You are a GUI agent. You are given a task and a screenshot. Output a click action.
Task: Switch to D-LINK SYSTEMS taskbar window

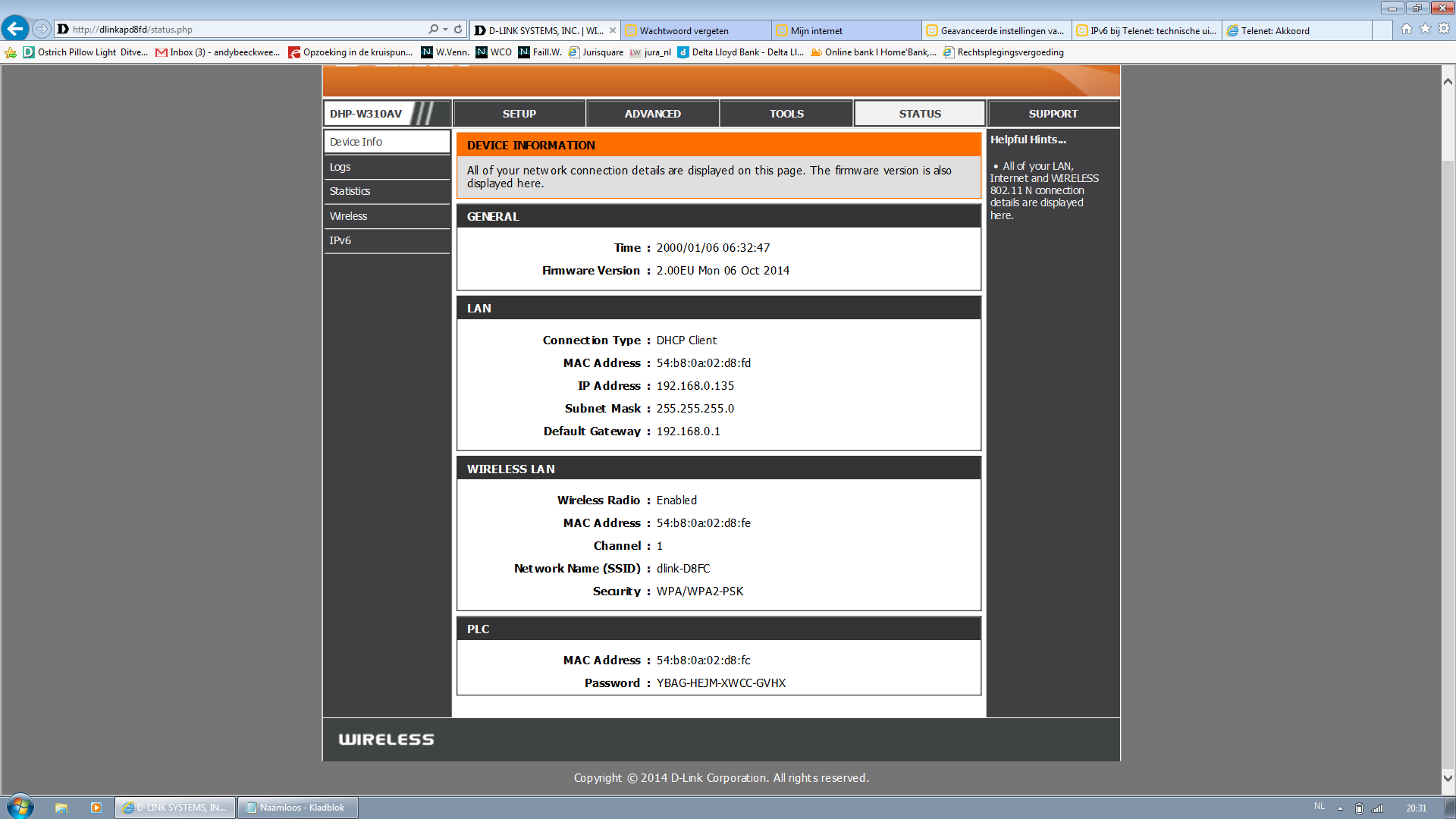(x=175, y=808)
